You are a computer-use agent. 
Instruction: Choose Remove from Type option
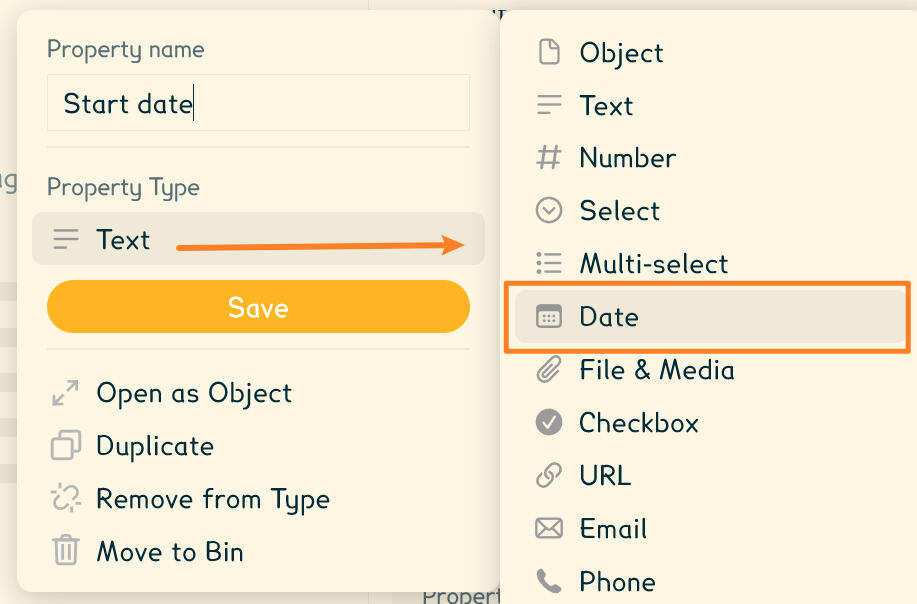[x=212, y=499]
